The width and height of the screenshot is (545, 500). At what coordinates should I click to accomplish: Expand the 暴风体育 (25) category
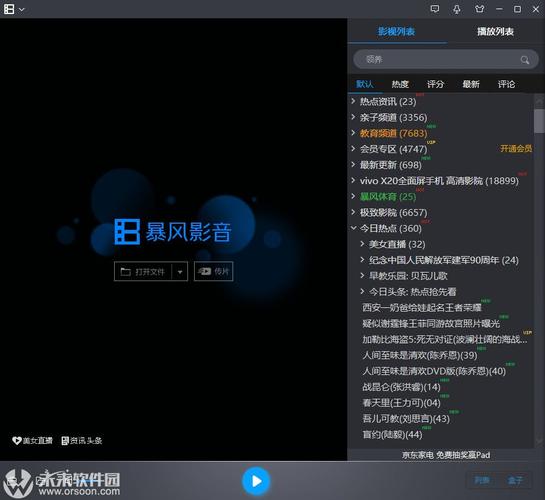(x=353, y=196)
